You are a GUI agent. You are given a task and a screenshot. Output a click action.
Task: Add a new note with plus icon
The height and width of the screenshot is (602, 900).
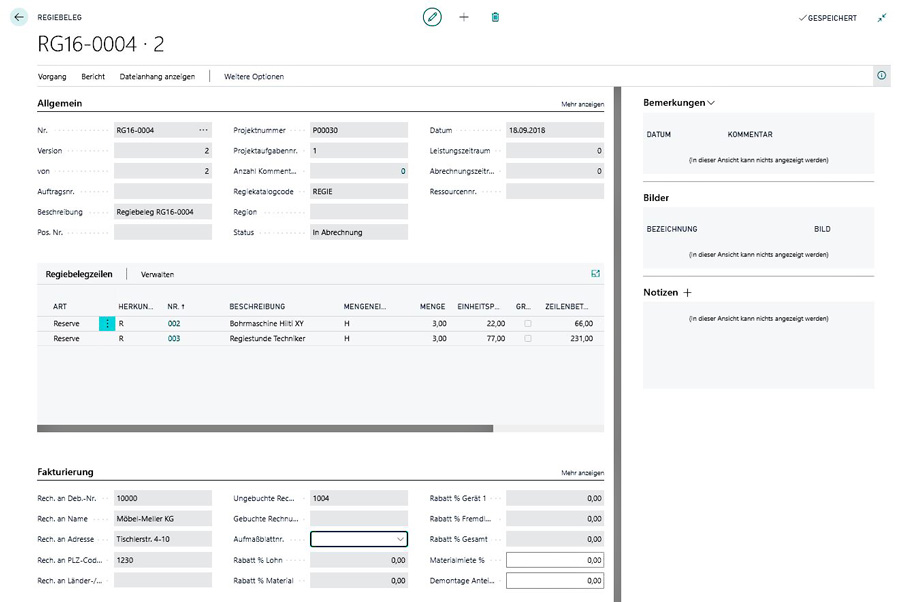pos(688,293)
